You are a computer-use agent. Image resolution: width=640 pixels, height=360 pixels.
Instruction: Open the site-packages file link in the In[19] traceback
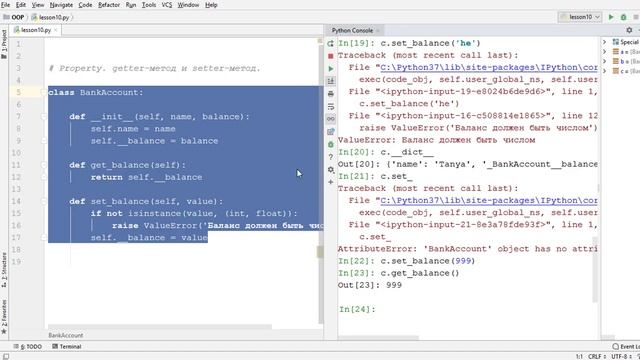pyautogui.click(x=489, y=67)
